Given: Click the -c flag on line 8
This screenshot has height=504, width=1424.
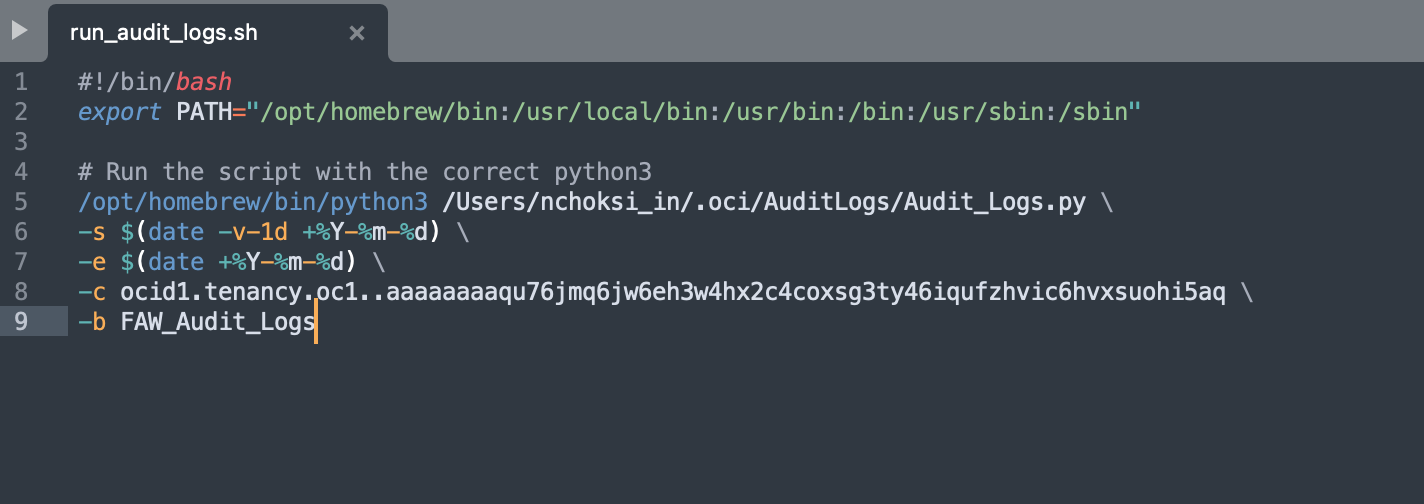Looking at the screenshot, I should [92, 292].
